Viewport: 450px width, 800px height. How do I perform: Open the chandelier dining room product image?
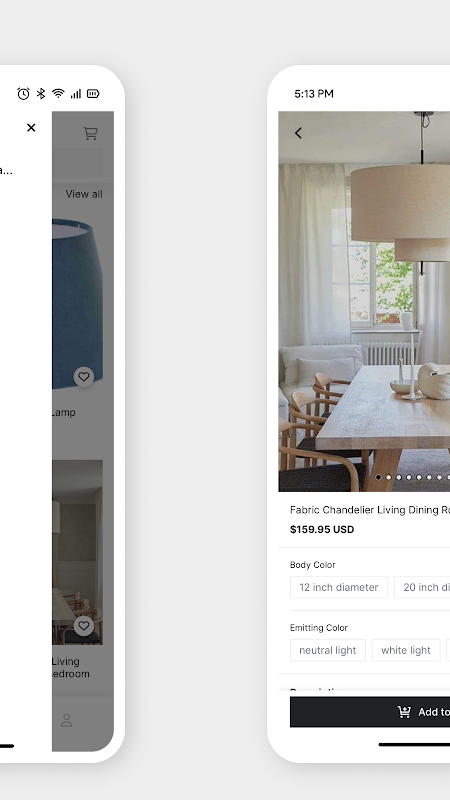pos(78,552)
